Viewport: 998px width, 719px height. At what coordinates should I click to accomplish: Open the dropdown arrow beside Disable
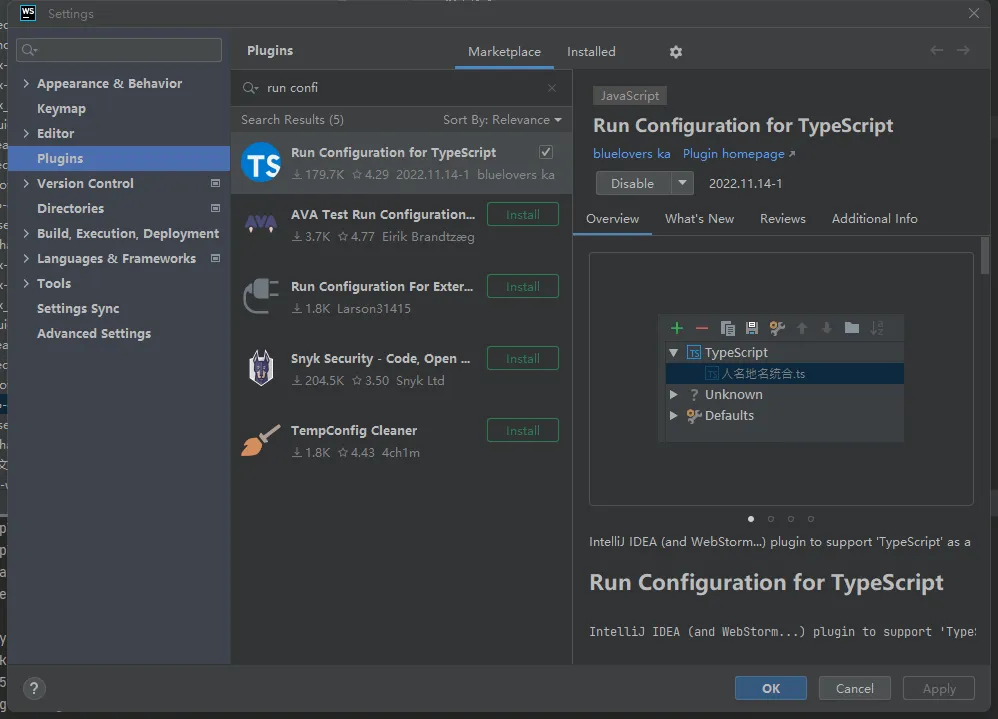(682, 183)
